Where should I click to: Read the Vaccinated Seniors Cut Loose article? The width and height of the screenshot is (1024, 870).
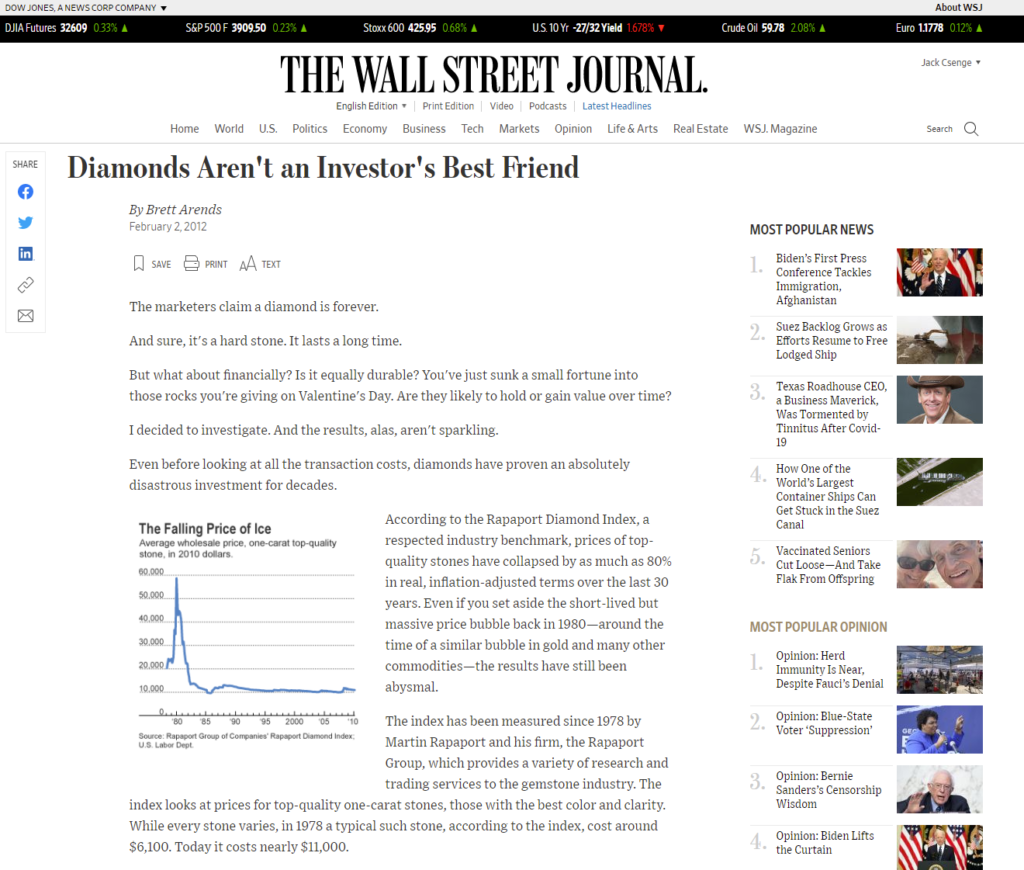point(828,564)
